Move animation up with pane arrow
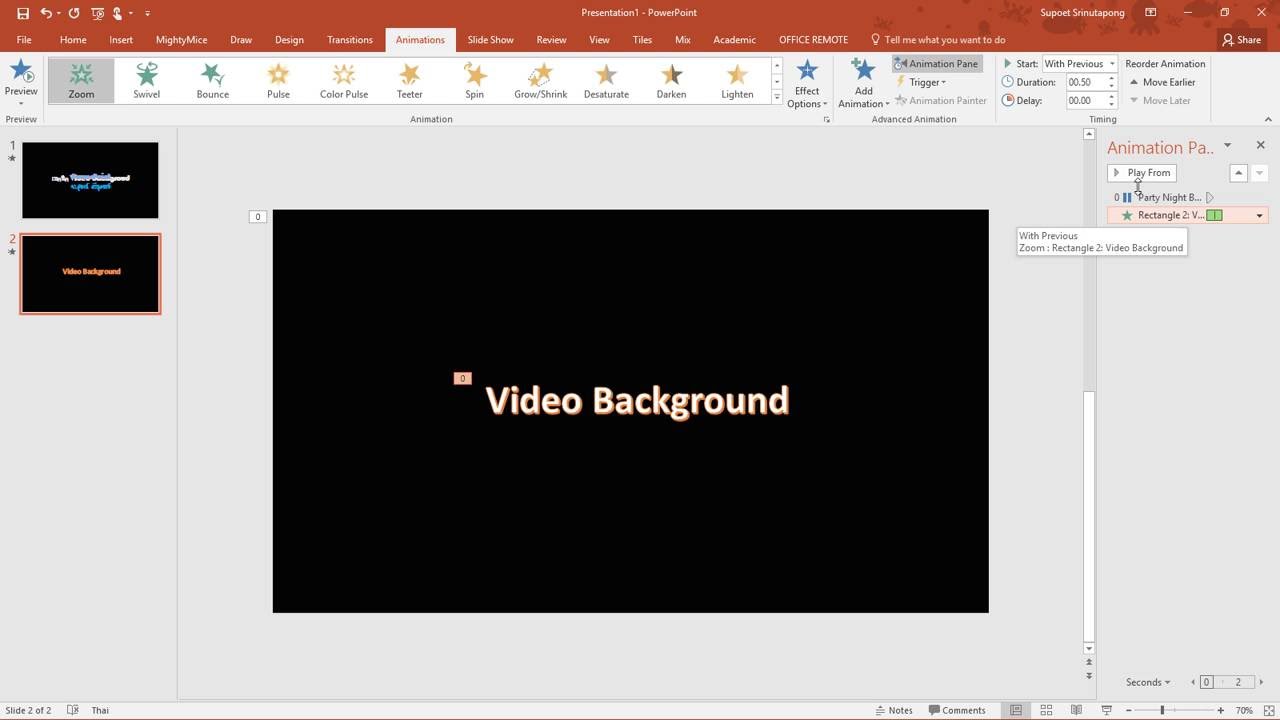 pyautogui.click(x=1238, y=173)
